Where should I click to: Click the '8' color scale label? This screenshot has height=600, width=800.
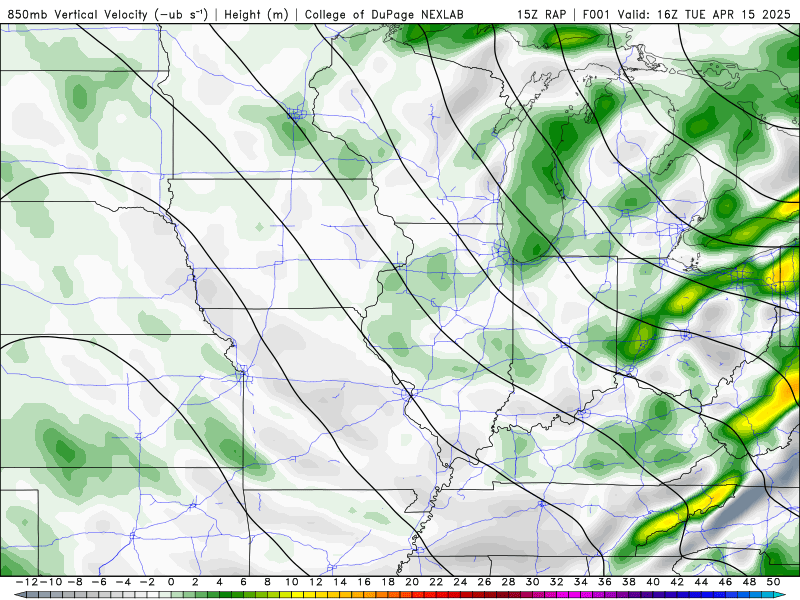tap(267, 582)
